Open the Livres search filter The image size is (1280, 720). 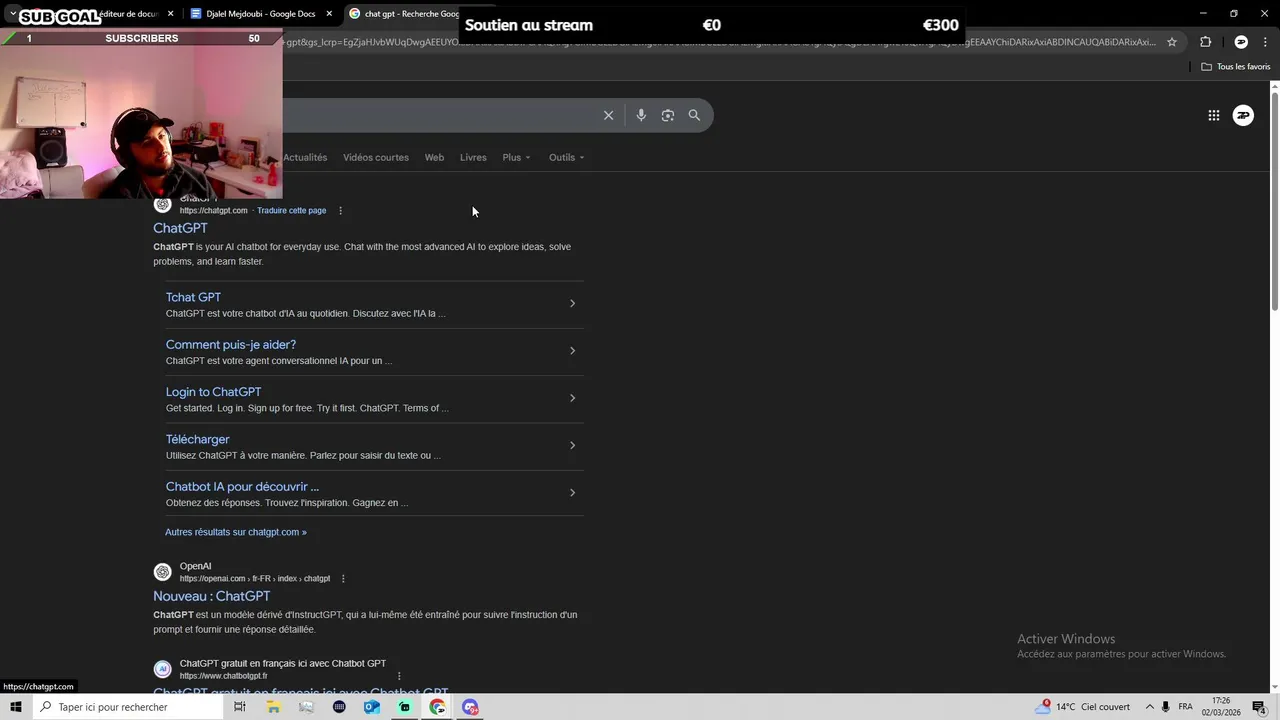click(x=473, y=157)
